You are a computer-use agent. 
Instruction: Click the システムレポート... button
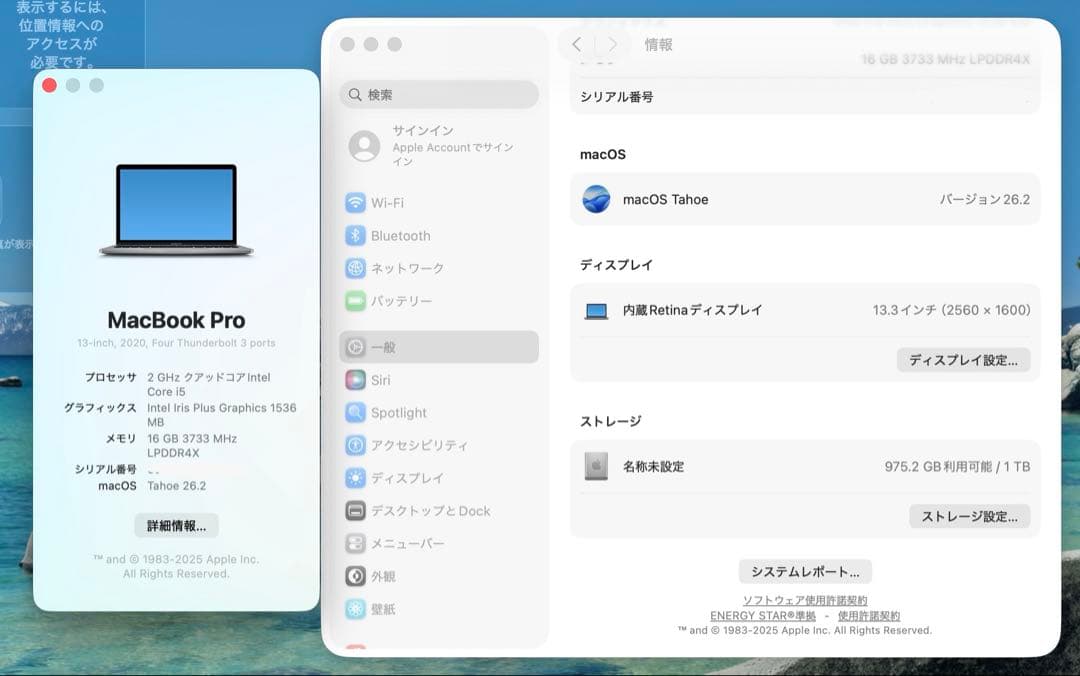click(x=805, y=571)
